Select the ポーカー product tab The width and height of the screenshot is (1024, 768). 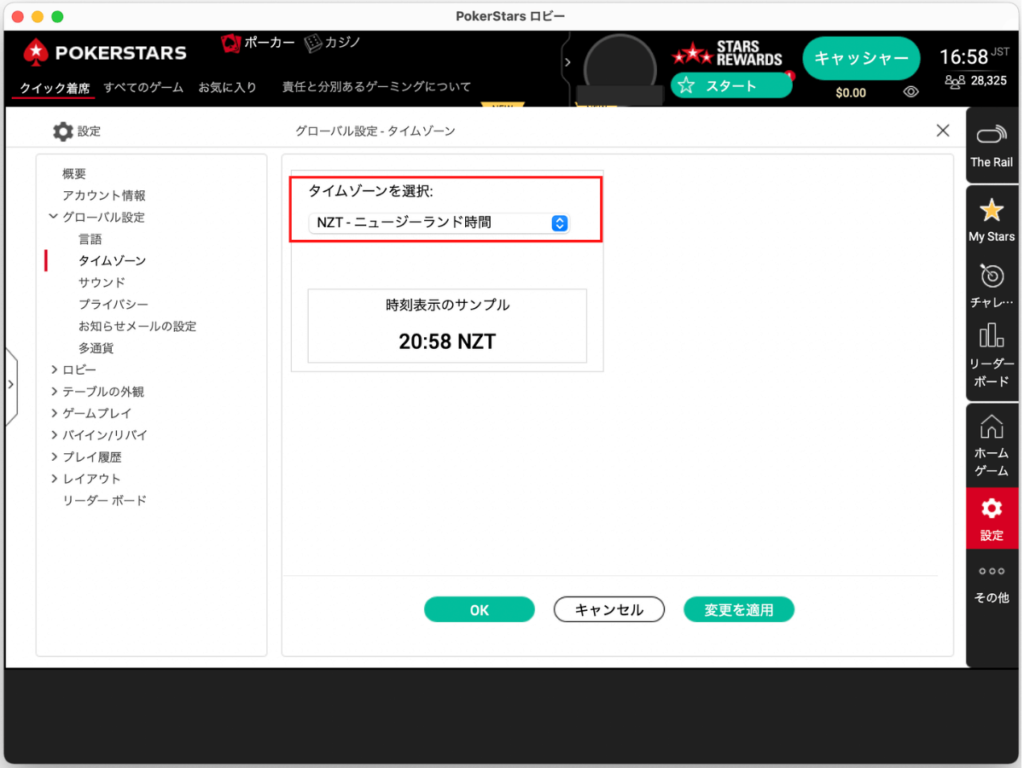(259, 43)
